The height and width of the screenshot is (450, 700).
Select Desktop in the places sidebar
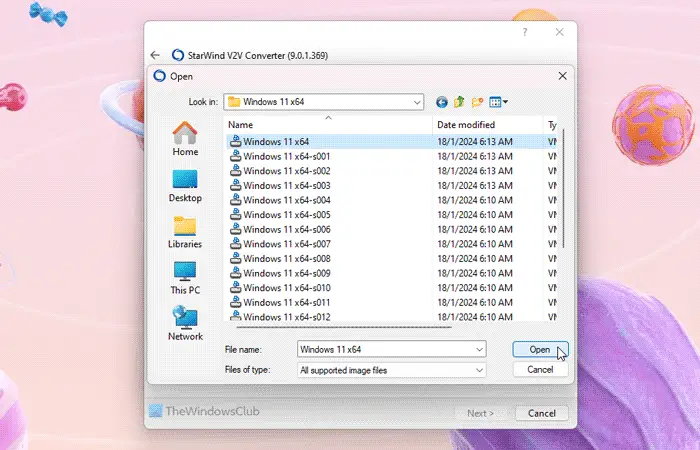pyautogui.click(x=185, y=186)
